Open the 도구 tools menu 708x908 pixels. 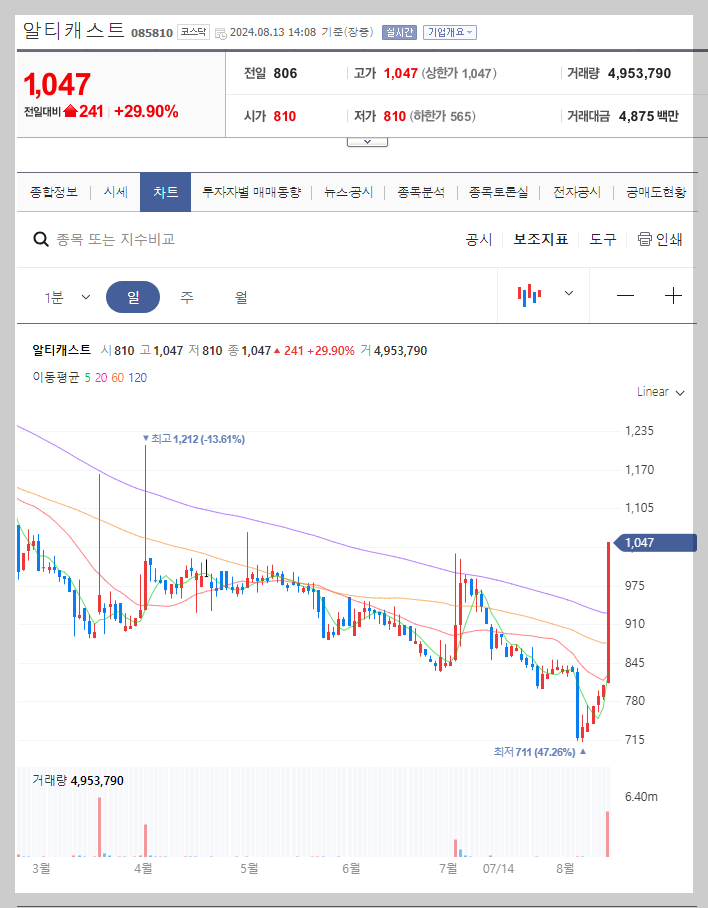[603, 240]
